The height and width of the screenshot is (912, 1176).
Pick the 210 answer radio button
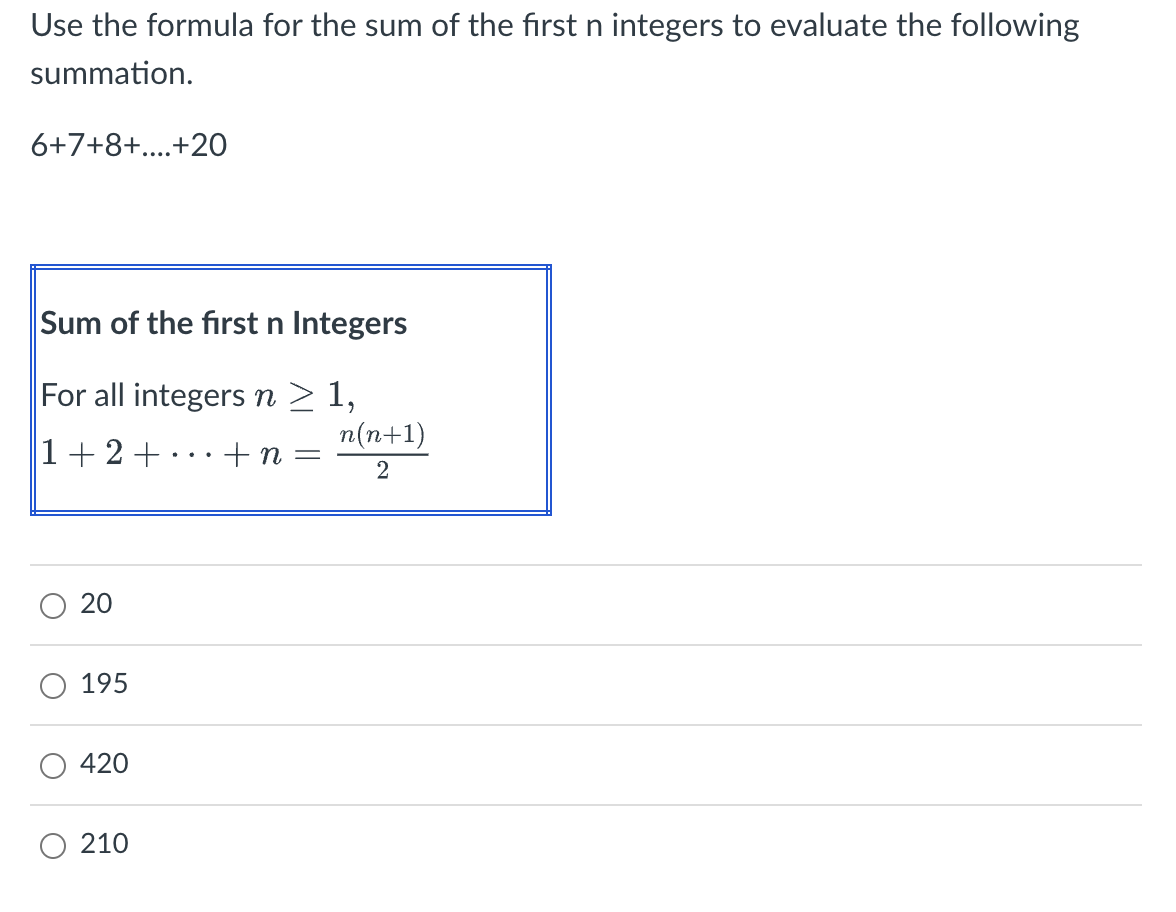[x=52, y=846]
